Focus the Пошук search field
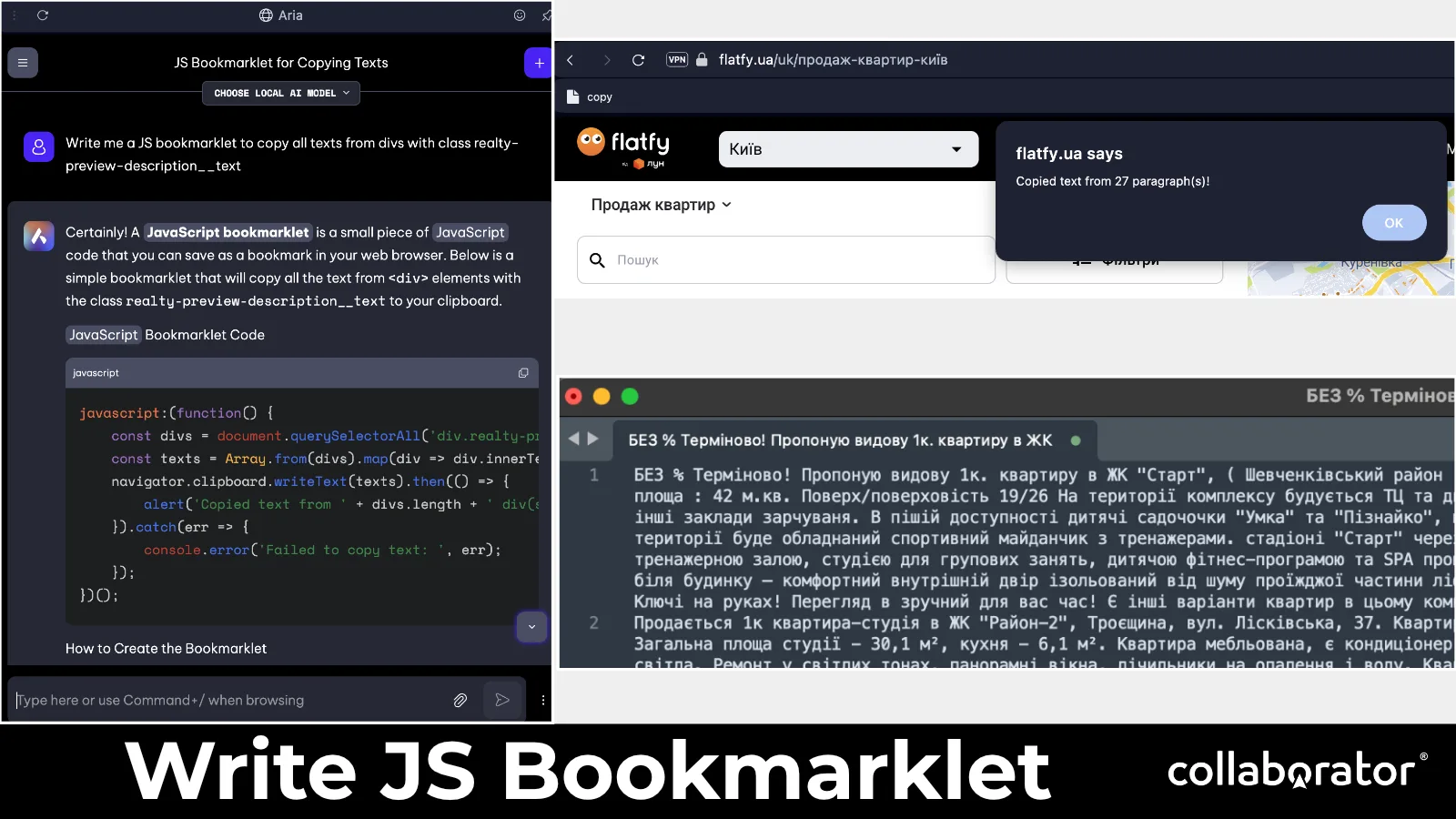This screenshot has height=819, width=1456. pyautogui.click(x=786, y=260)
